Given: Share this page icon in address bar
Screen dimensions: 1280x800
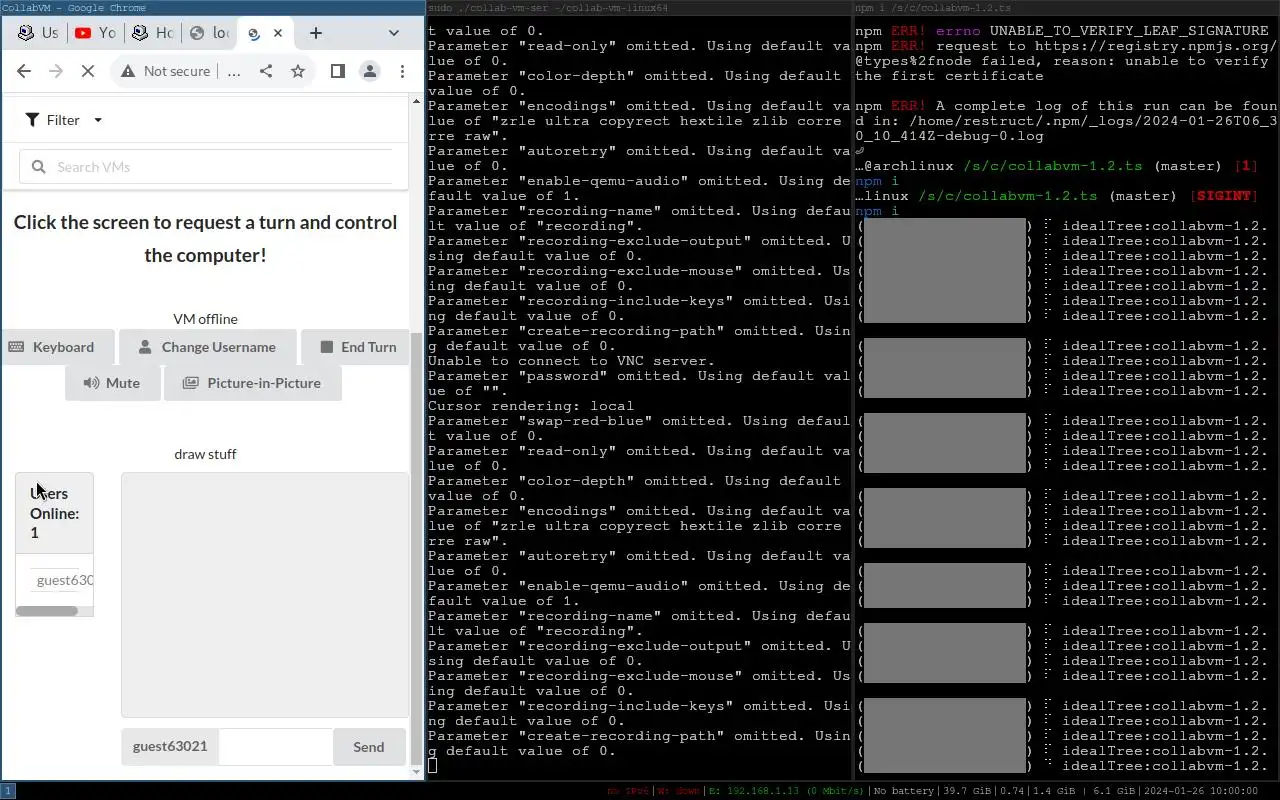Looking at the screenshot, I should [266, 71].
